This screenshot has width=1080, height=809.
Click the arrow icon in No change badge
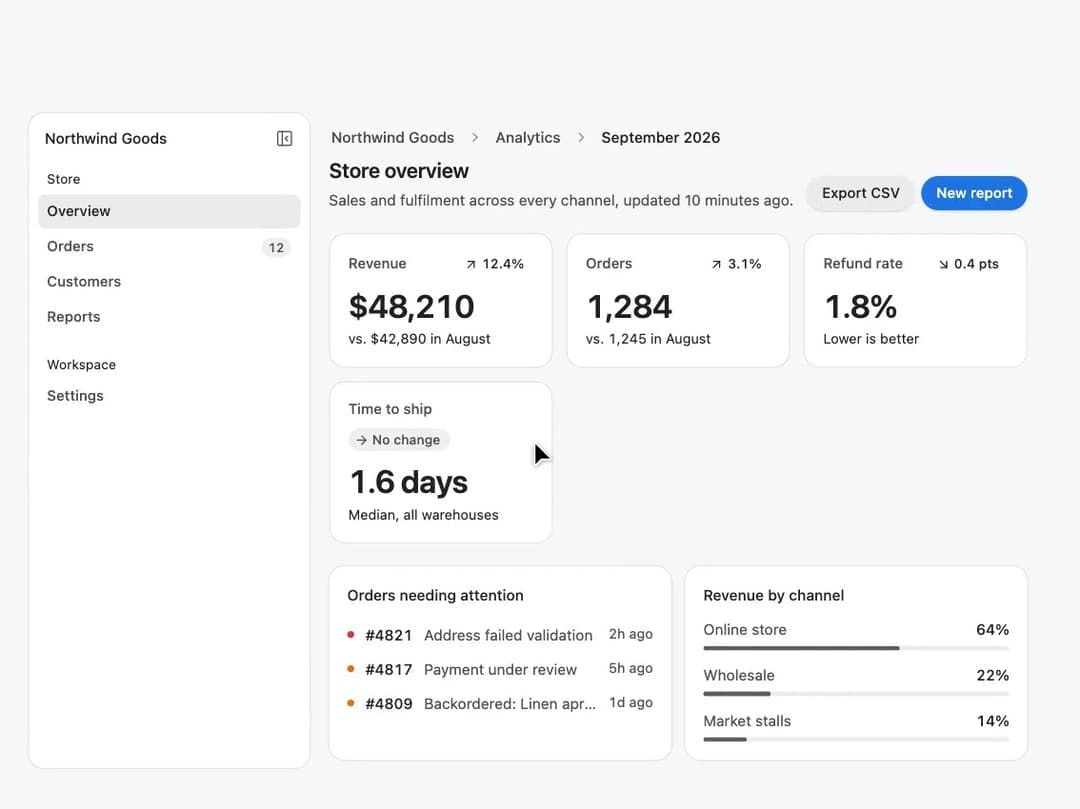pyautogui.click(x=362, y=440)
